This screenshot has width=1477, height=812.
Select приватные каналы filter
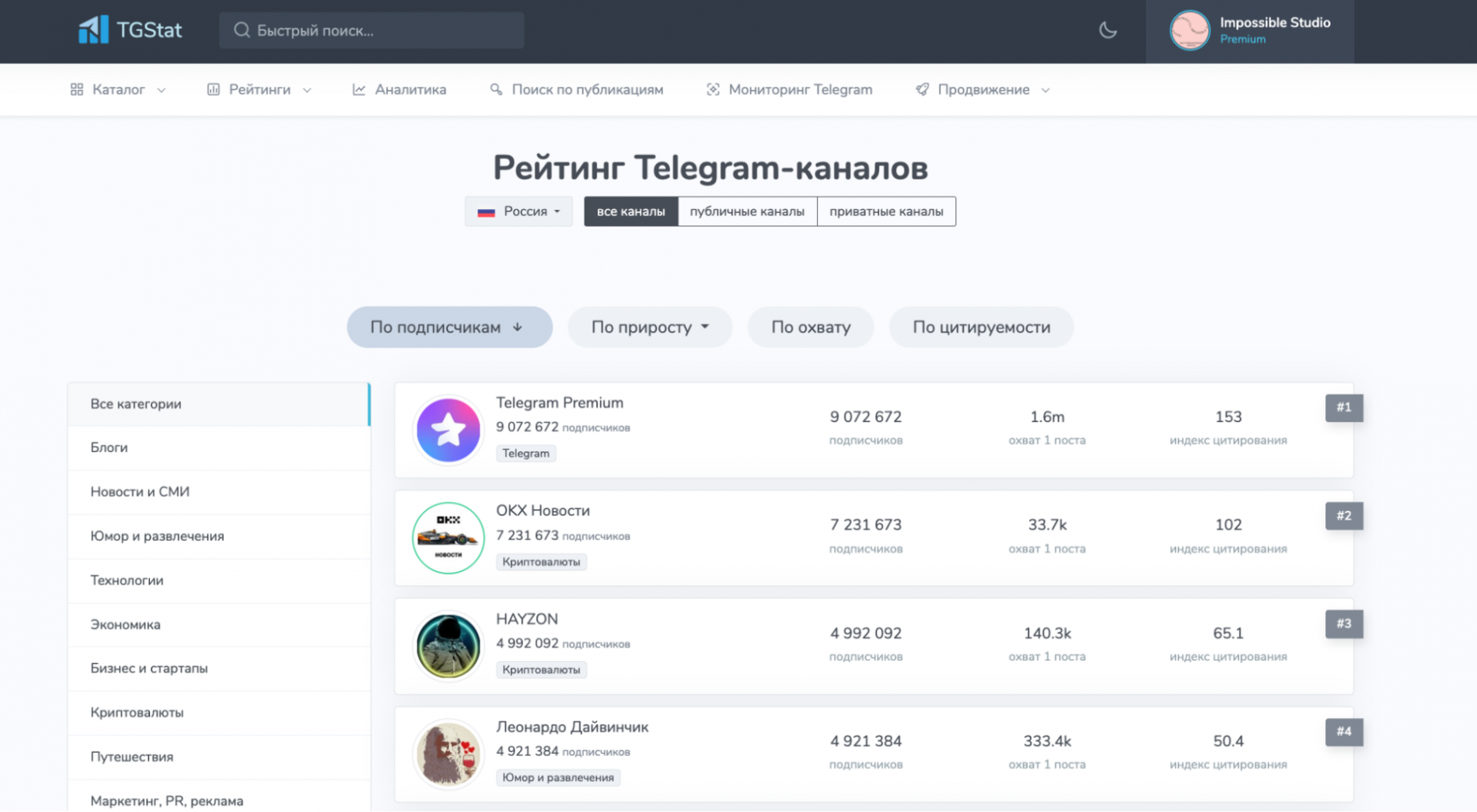[886, 211]
